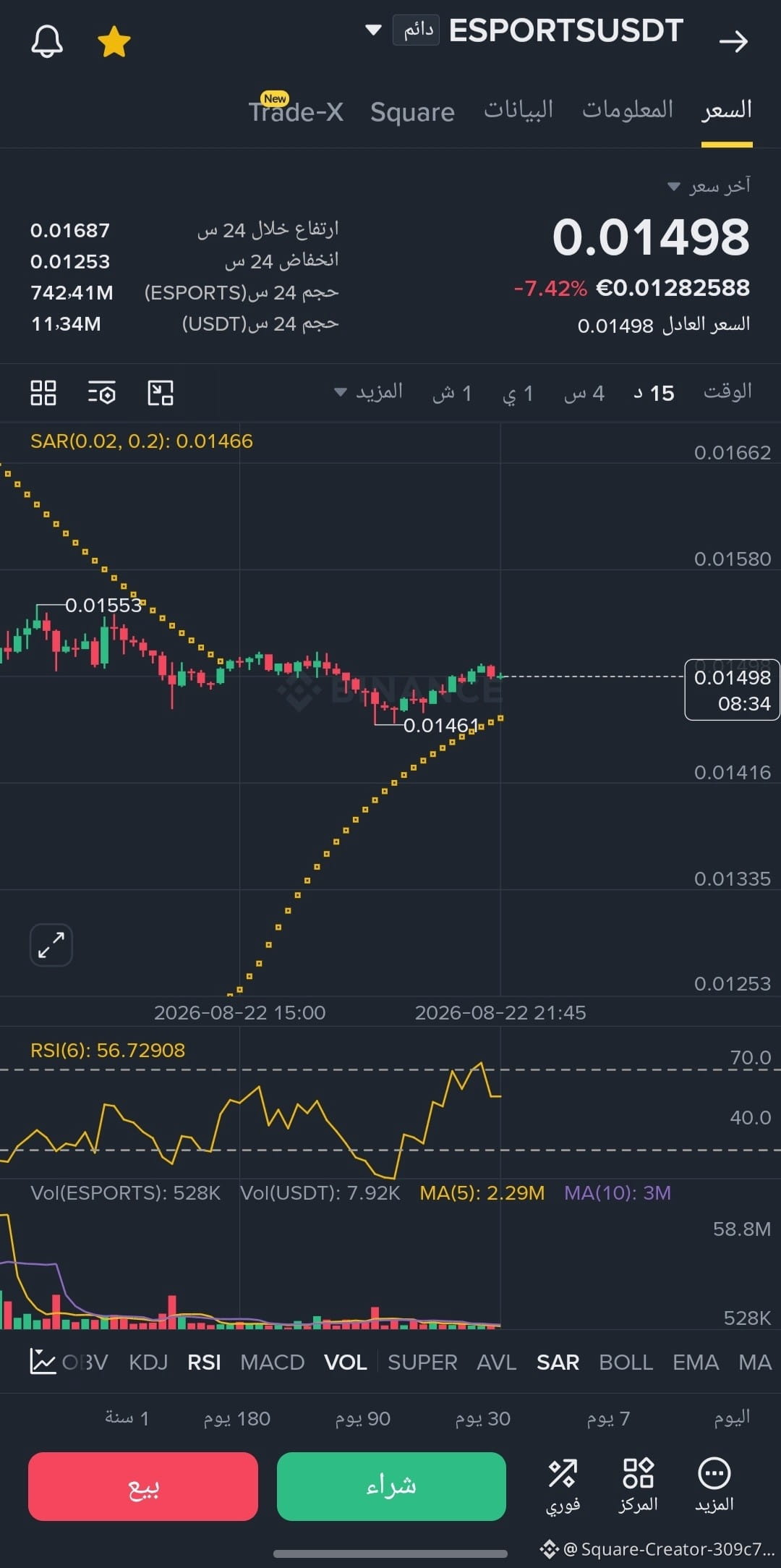Open the Square tab
Image resolution: width=781 pixels, height=1568 pixels.
coord(412,112)
